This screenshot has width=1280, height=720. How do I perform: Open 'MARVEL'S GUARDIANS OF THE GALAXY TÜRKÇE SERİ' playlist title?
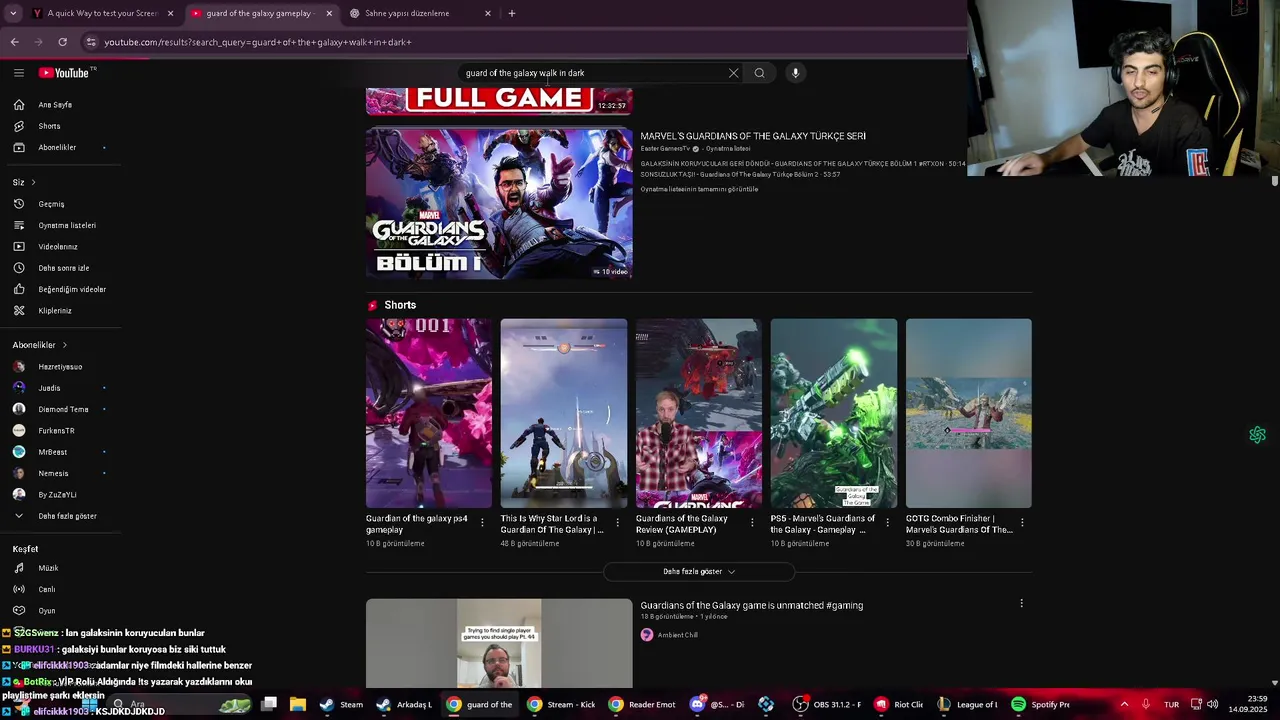pyautogui.click(x=753, y=136)
